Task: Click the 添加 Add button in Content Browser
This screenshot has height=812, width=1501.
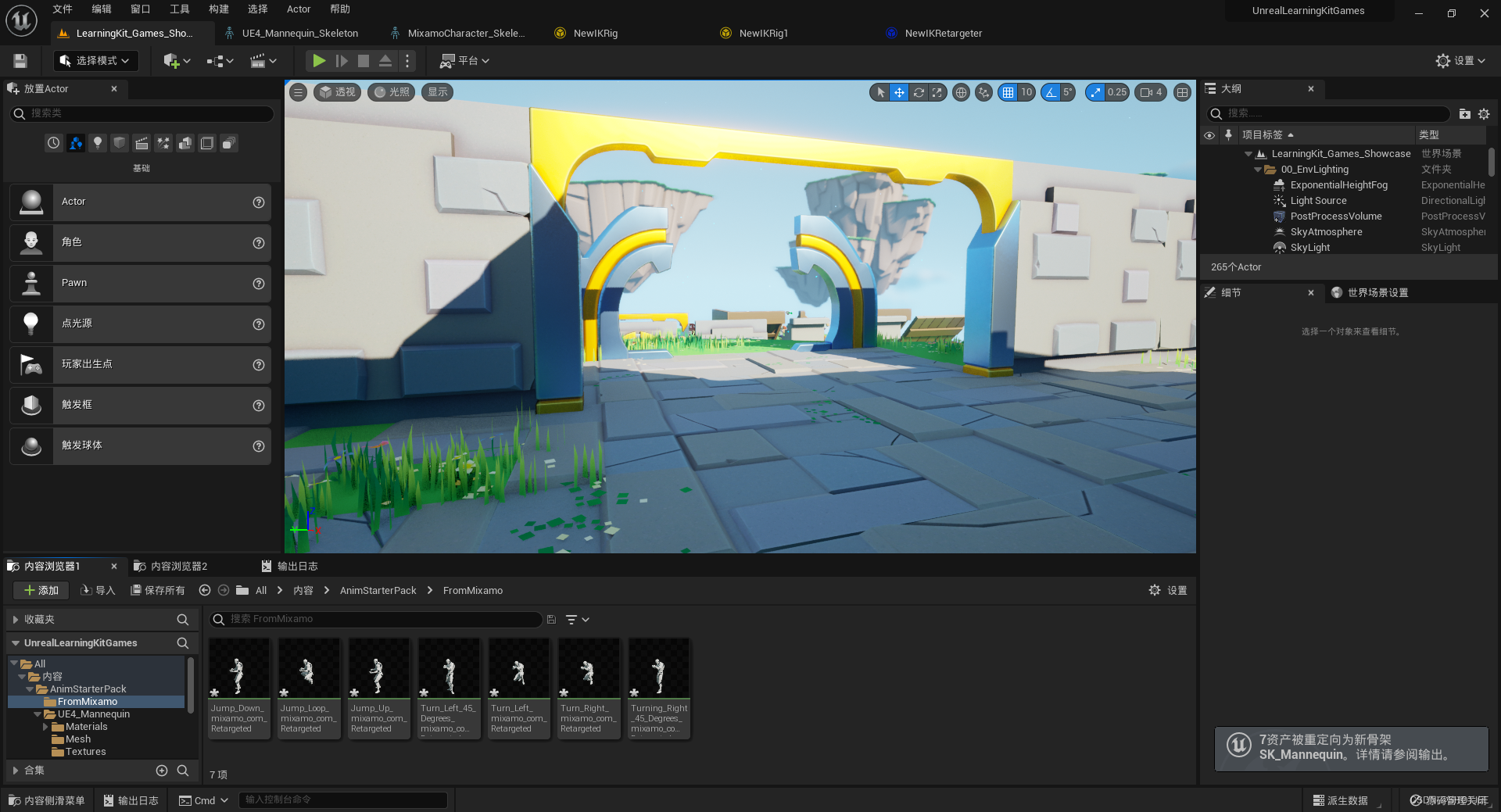Action: coord(41,591)
